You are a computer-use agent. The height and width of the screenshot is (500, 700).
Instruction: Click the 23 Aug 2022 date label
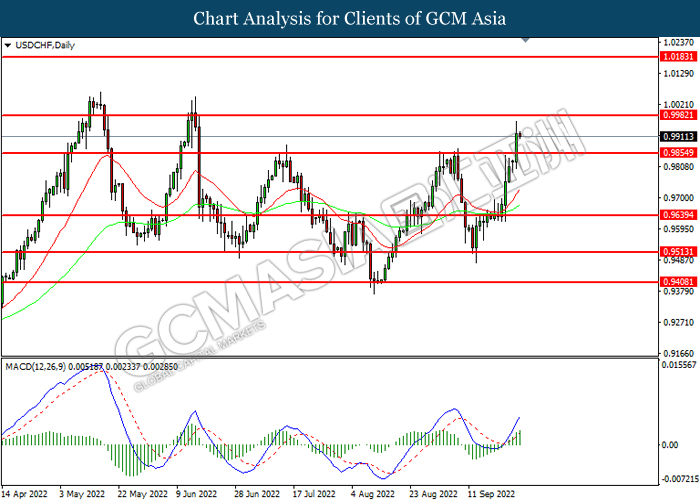tap(433, 494)
